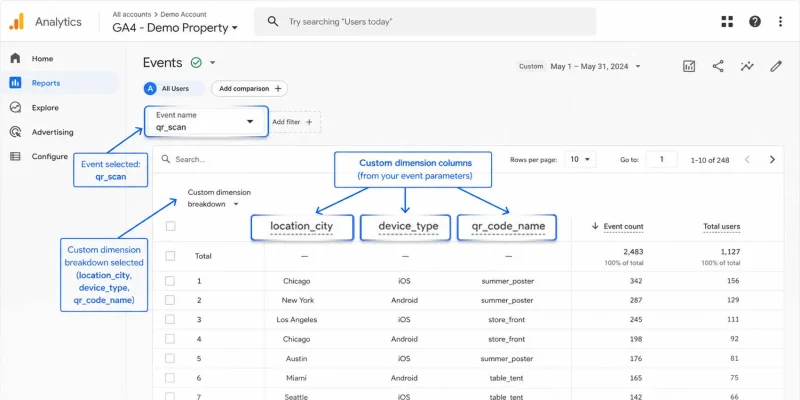
Task: Click the Austin city cell
Action: 296,359
